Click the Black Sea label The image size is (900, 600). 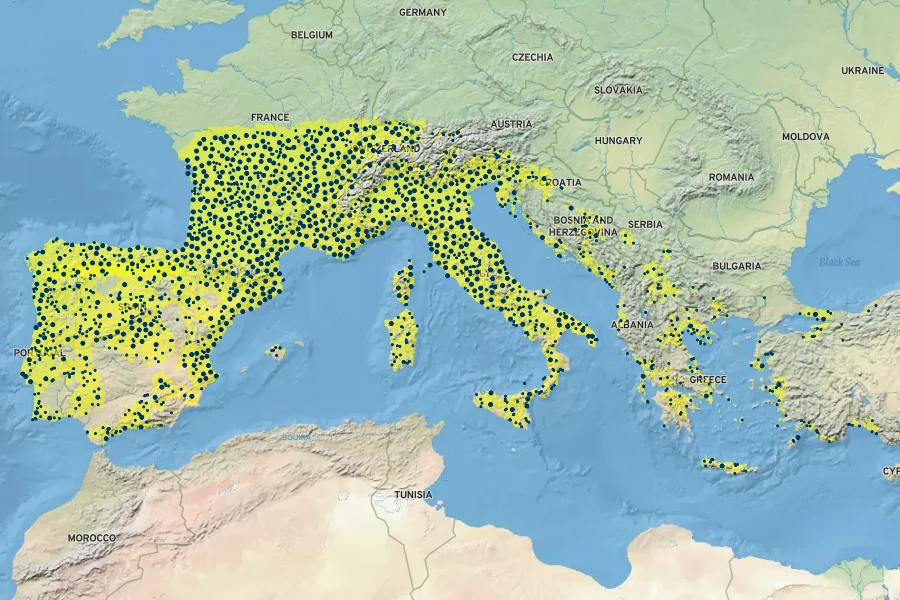(839, 262)
